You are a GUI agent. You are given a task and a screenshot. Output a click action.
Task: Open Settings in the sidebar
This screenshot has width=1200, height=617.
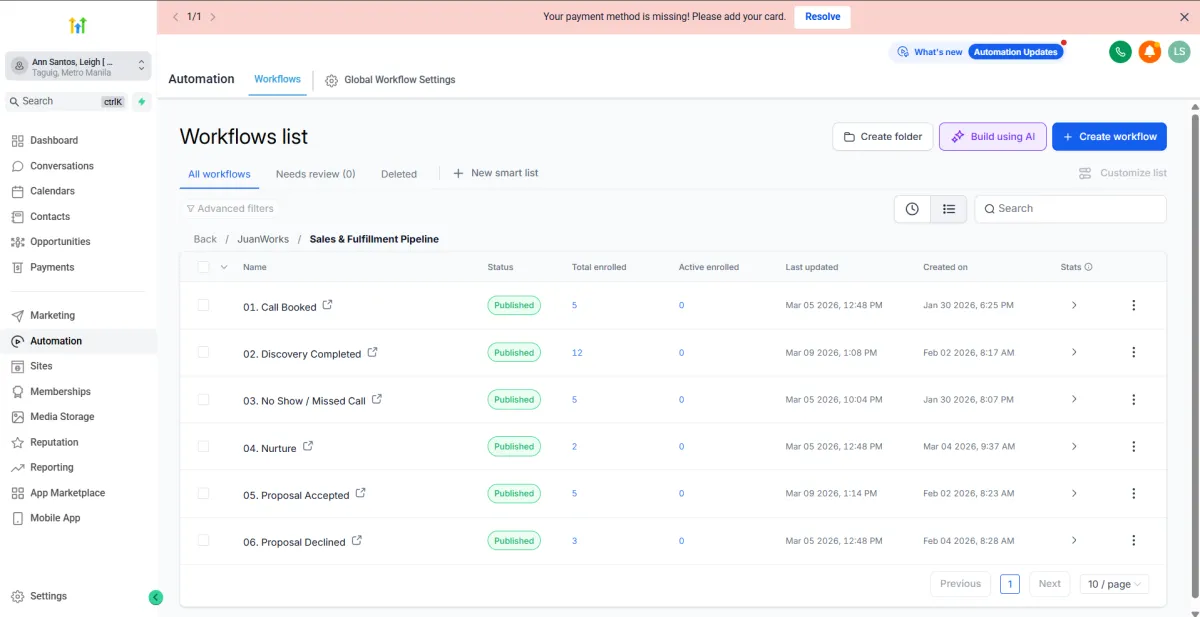48,596
